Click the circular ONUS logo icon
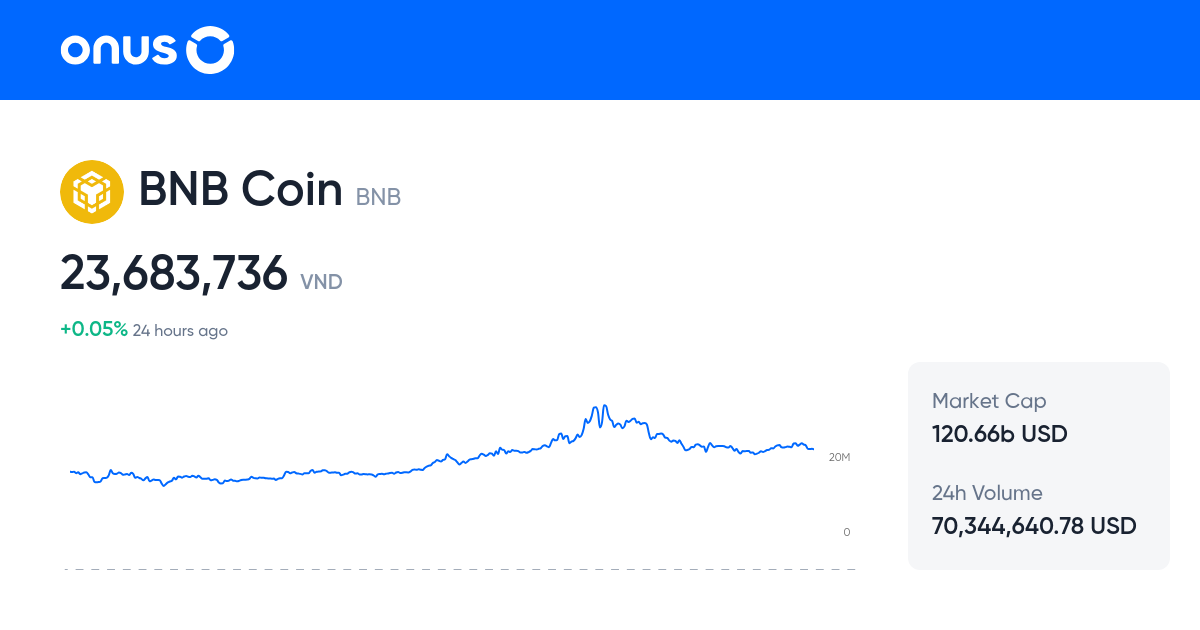Screen dimensions: 1200x630 210,49
